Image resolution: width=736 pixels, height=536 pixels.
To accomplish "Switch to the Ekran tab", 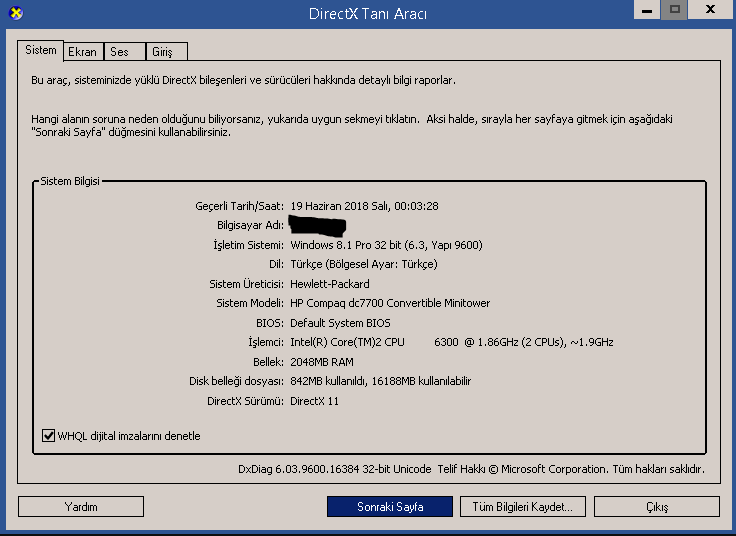I will click(83, 52).
